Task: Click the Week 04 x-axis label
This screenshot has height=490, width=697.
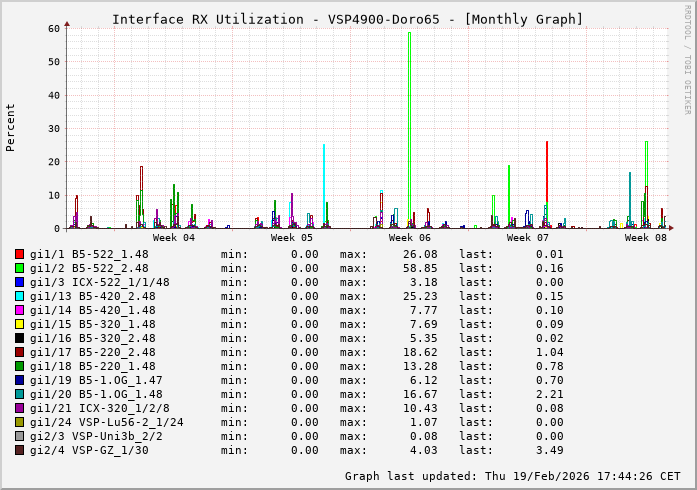Action: click(174, 238)
